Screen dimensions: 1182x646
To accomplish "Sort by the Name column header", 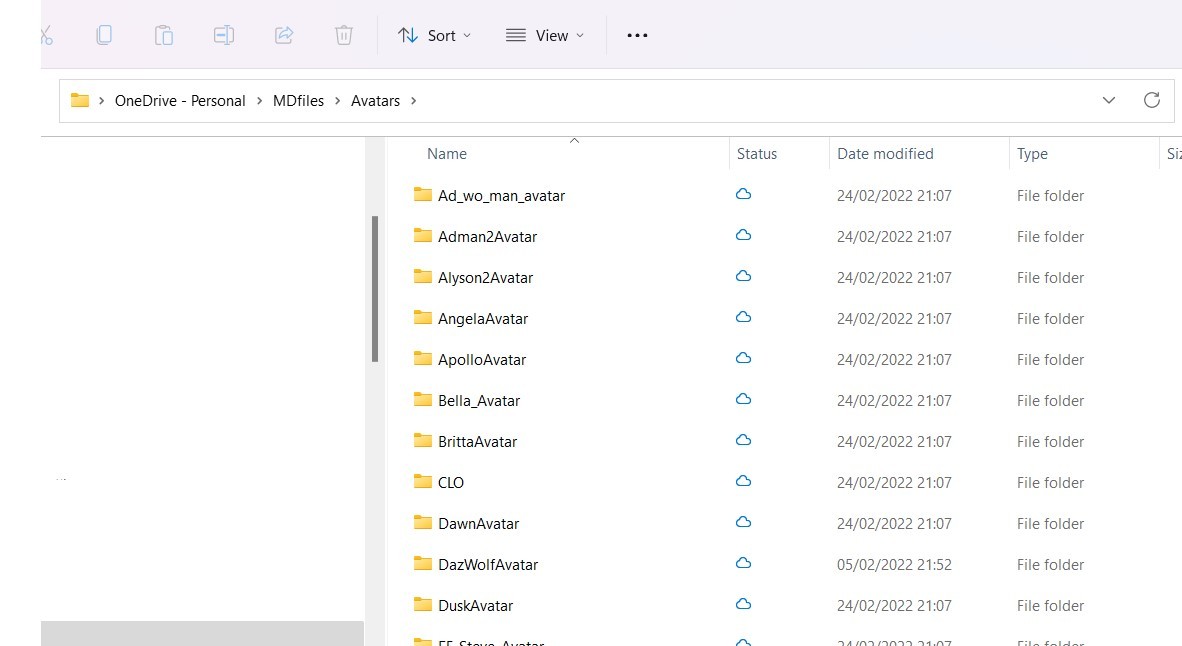I will tap(447, 154).
